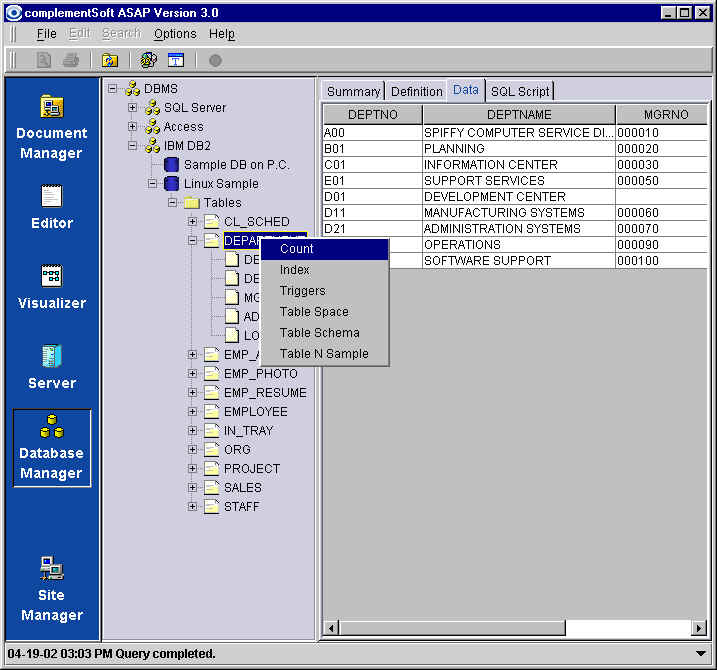
Task: Click the IBM DB2 node icon
Action: 152,145
